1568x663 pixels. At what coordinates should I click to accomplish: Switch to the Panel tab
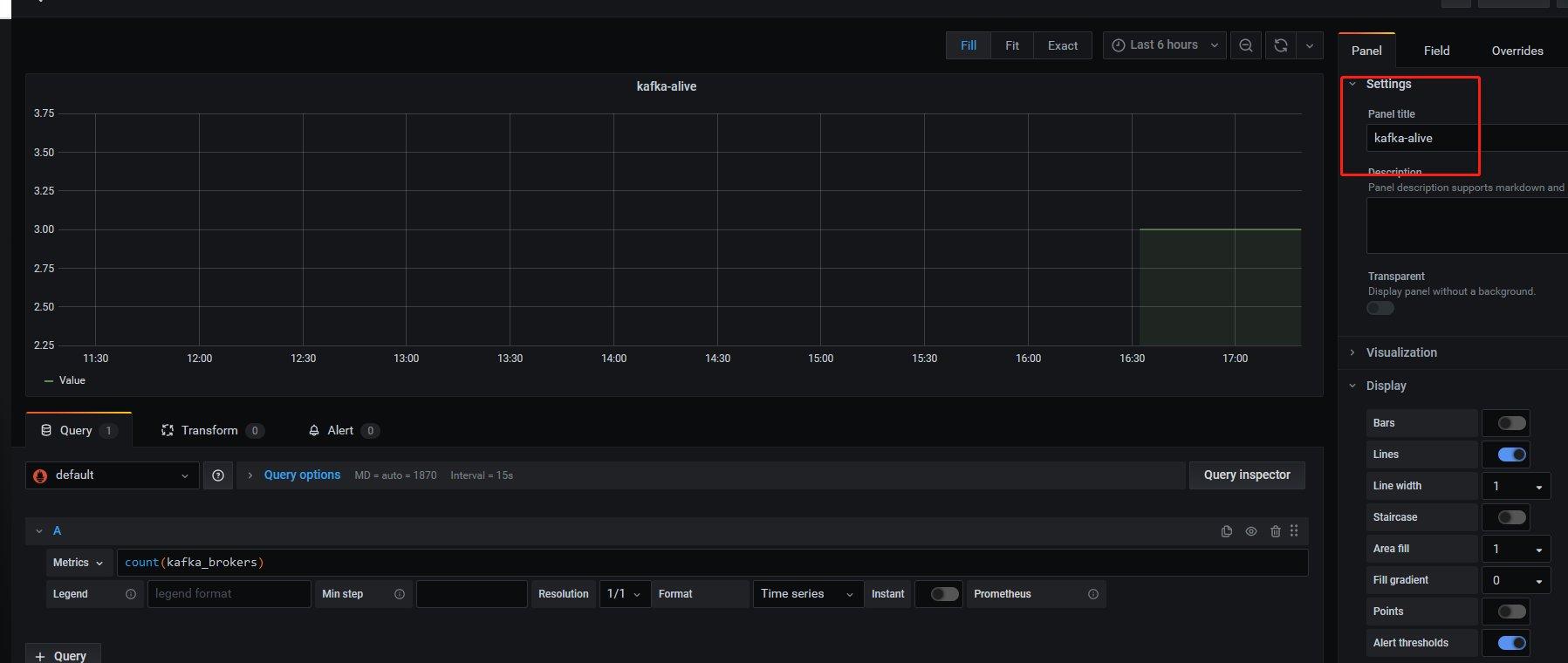click(1366, 51)
